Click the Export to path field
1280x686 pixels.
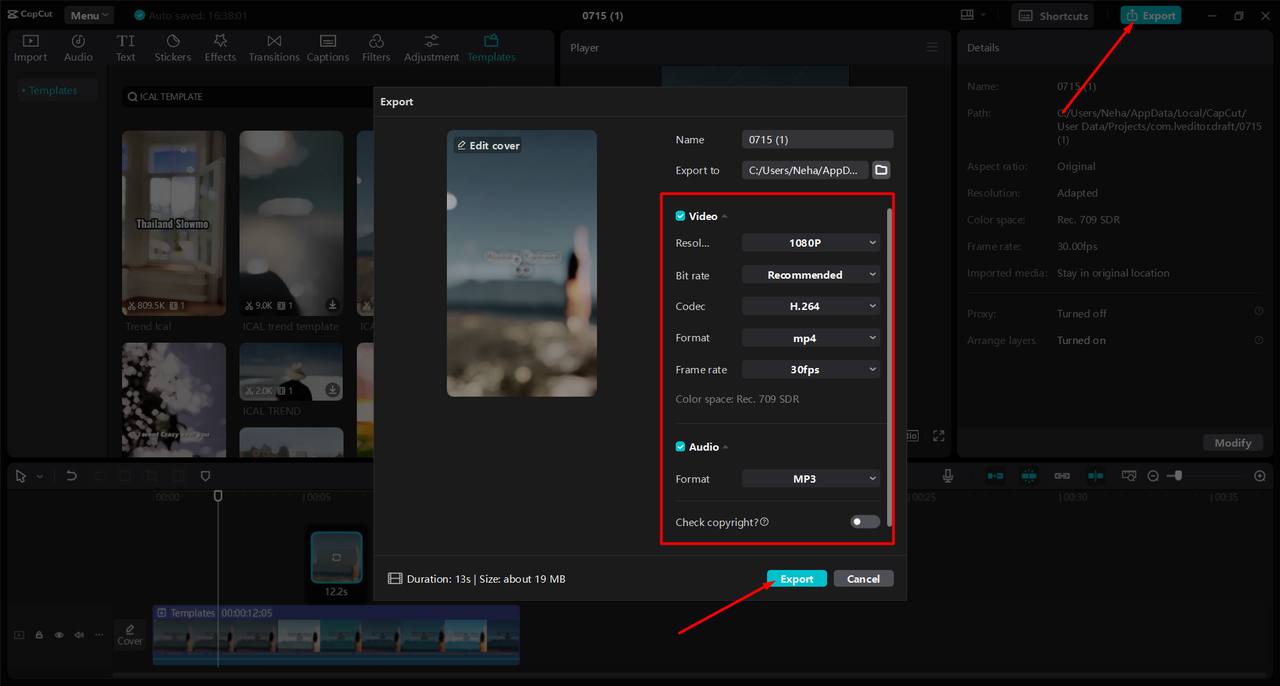tap(805, 170)
